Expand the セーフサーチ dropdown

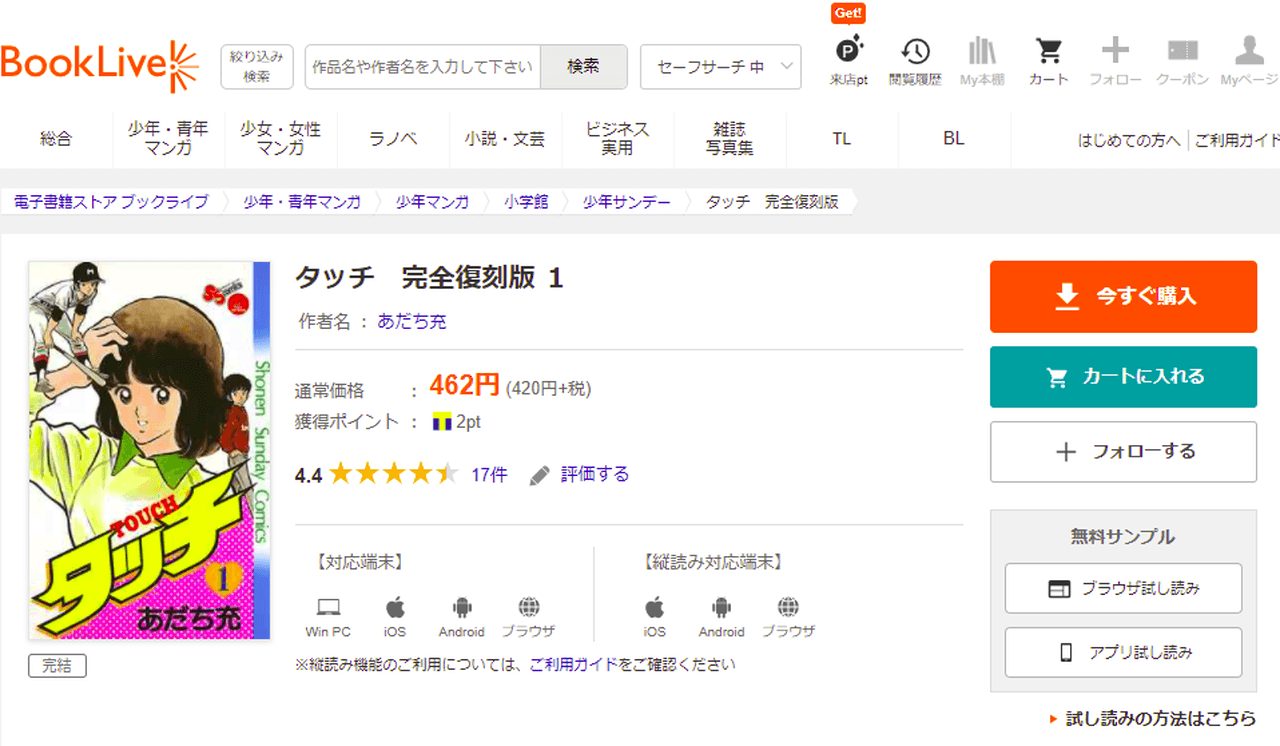point(720,67)
